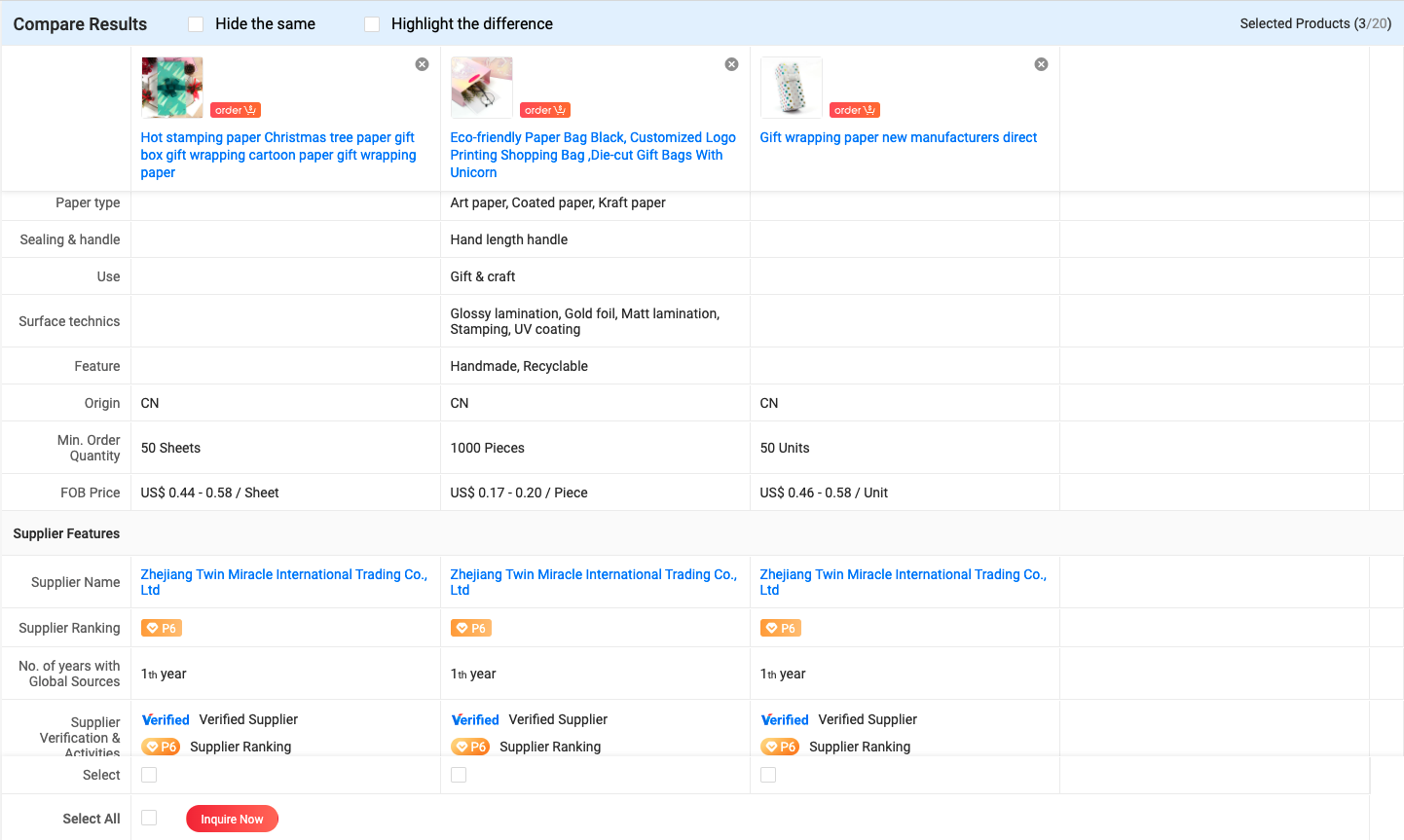Click the order badge on Eco-friendly Paper Bag

(545, 110)
